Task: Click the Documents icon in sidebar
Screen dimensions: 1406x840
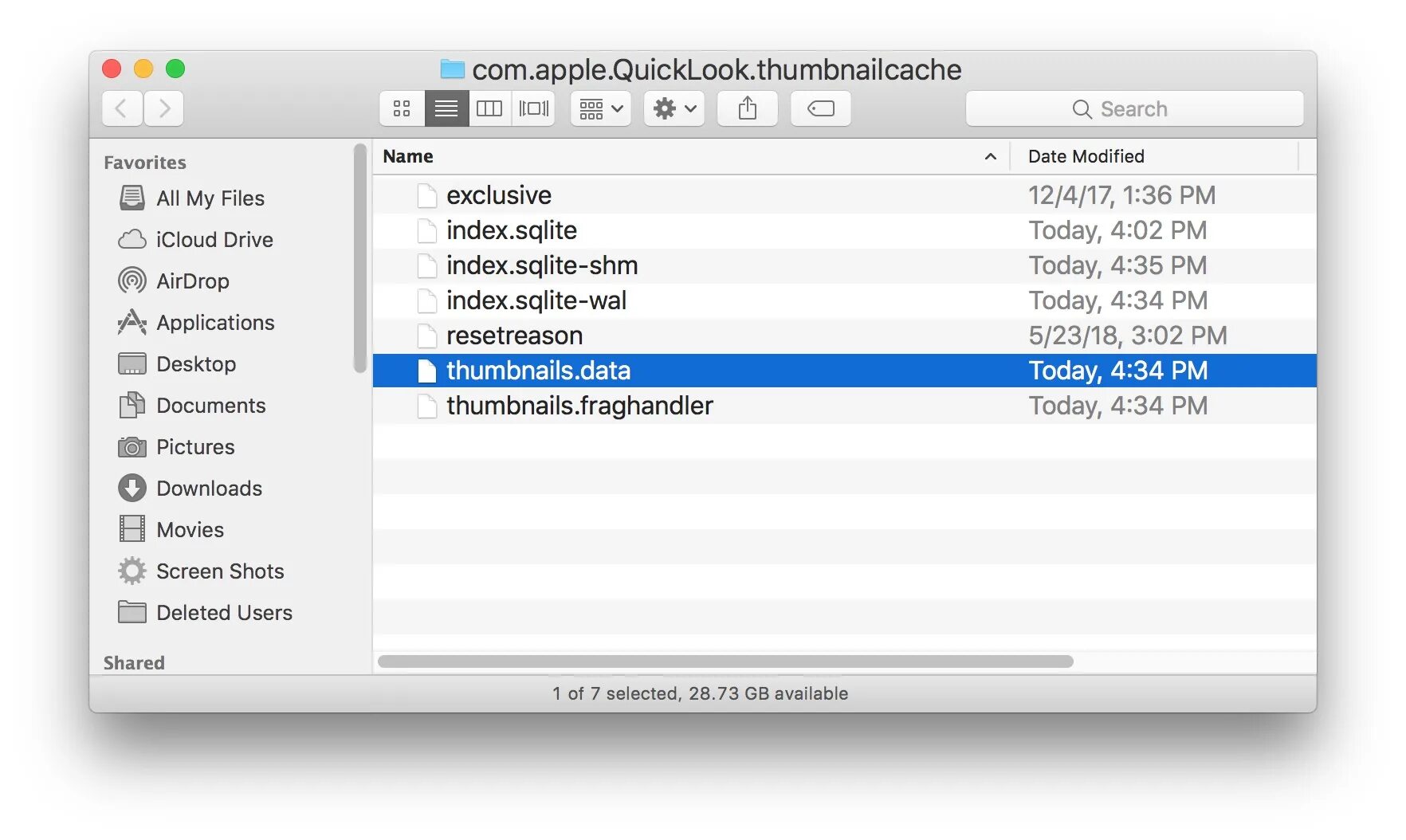Action: click(x=132, y=405)
